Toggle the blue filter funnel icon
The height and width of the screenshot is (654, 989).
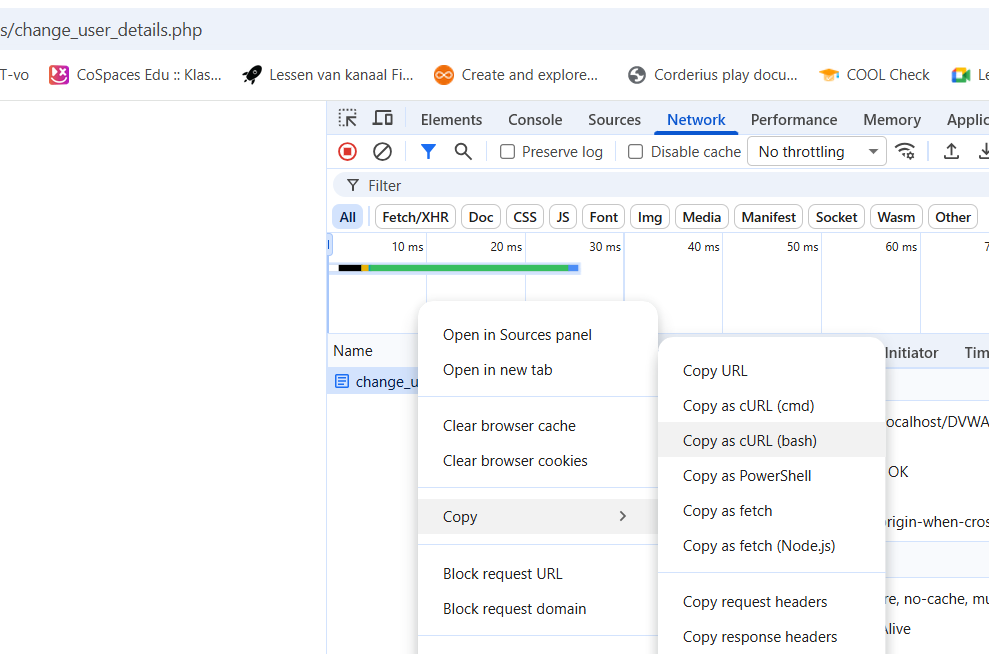point(428,152)
